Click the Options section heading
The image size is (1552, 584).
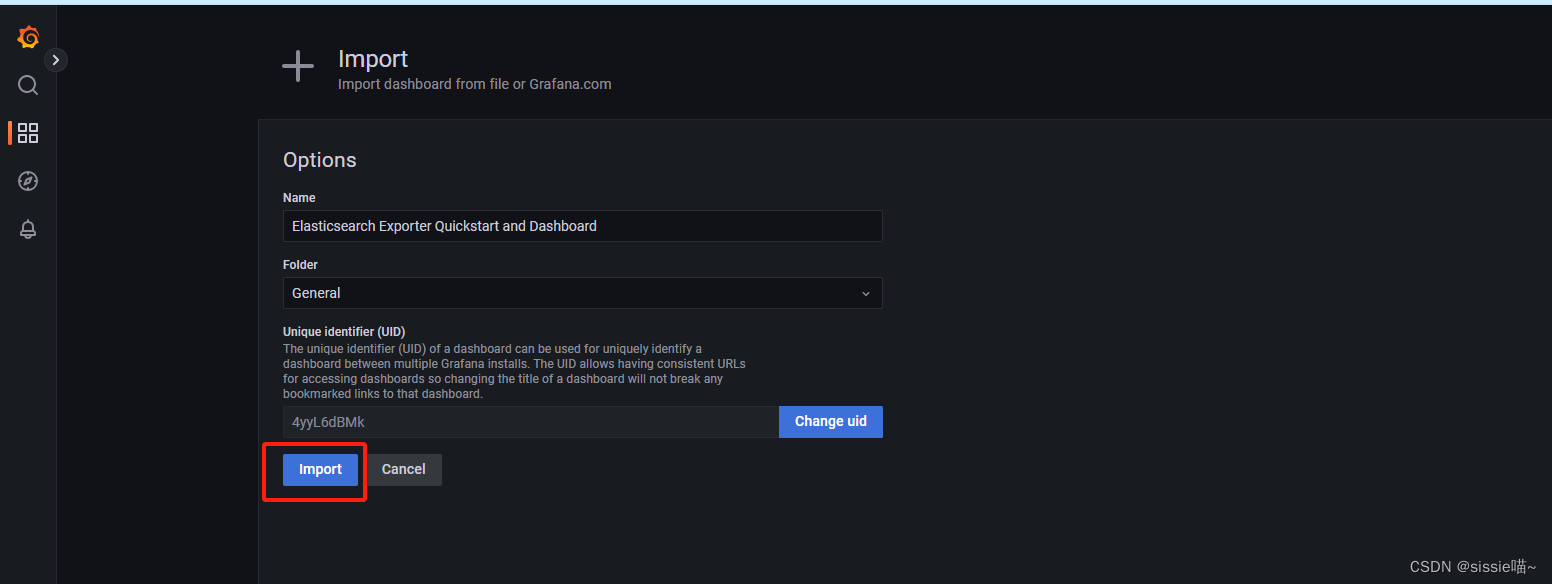[319, 159]
